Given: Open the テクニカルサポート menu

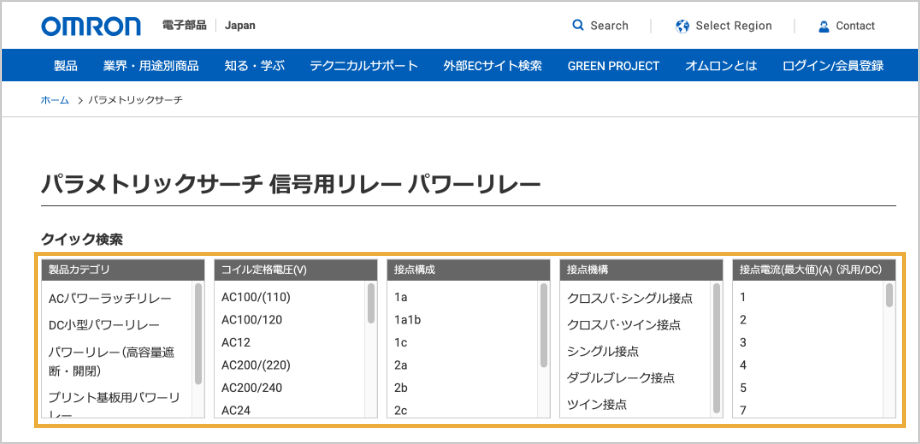Looking at the screenshot, I should pyautogui.click(x=364, y=66).
